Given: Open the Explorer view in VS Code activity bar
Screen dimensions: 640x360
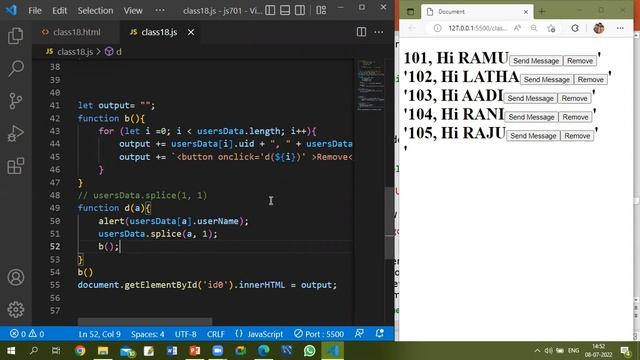Looking at the screenshot, I should click(16, 36).
